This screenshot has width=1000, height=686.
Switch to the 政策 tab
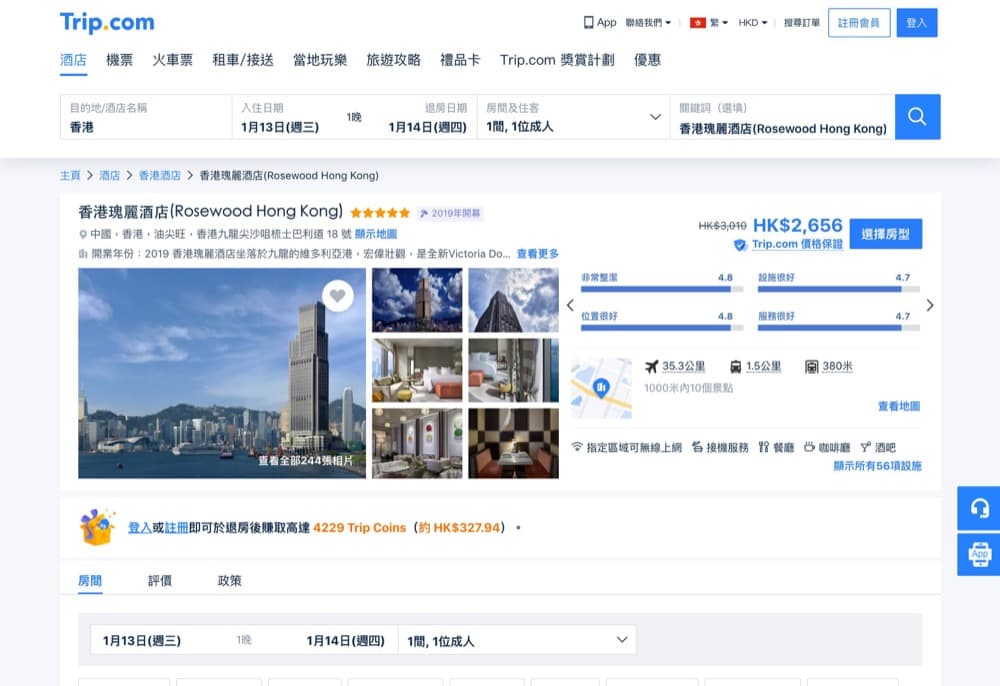[230, 580]
